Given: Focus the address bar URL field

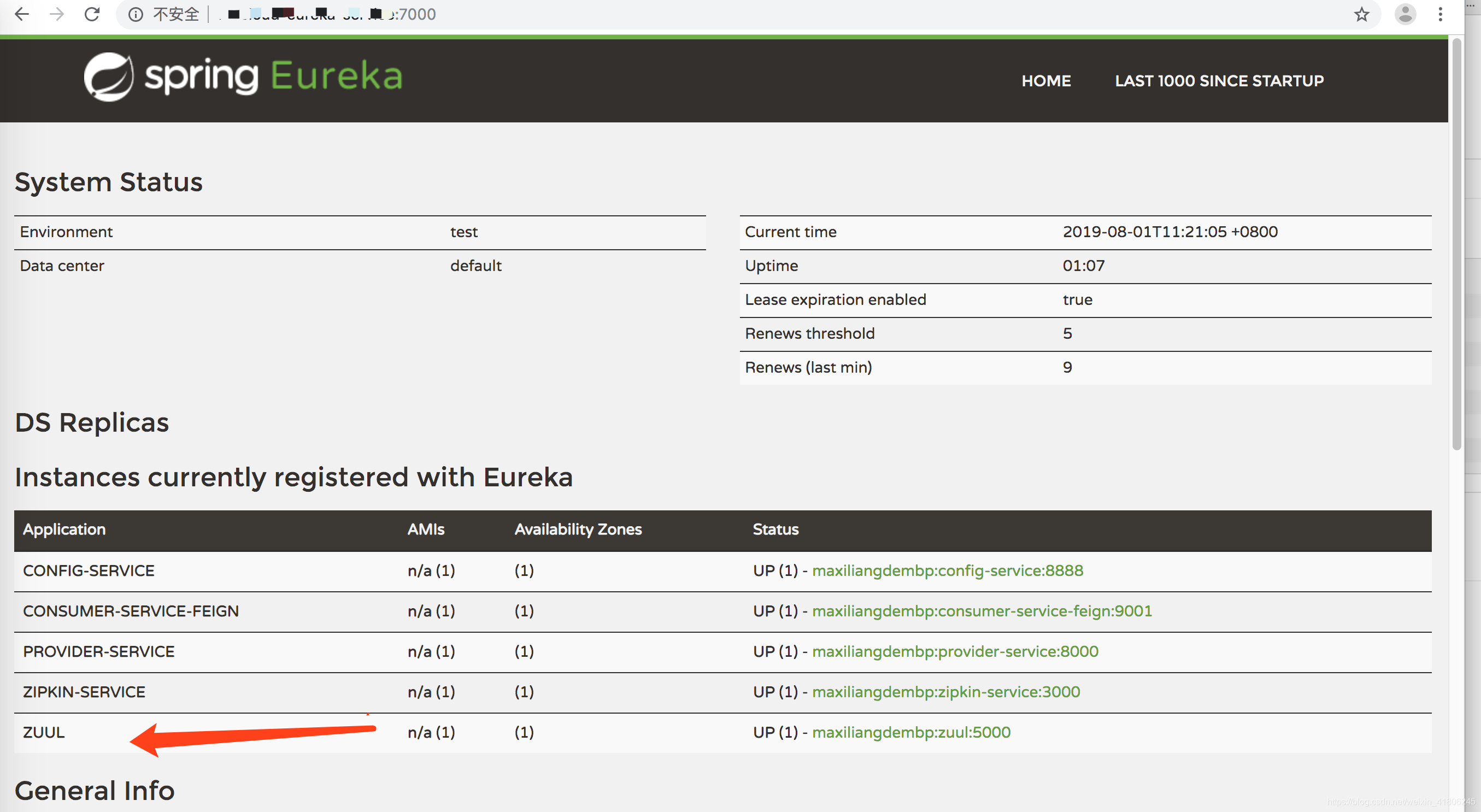Looking at the screenshot, I should click(x=748, y=14).
